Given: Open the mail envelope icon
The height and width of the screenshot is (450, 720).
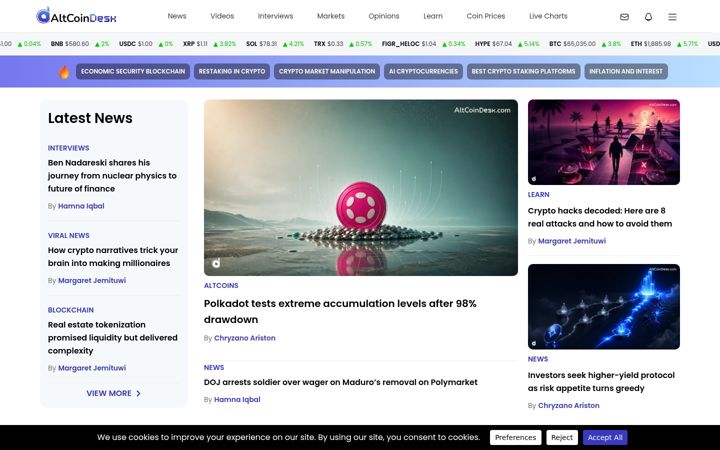Looking at the screenshot, I should pyautogui.click(x=624, y=17).
